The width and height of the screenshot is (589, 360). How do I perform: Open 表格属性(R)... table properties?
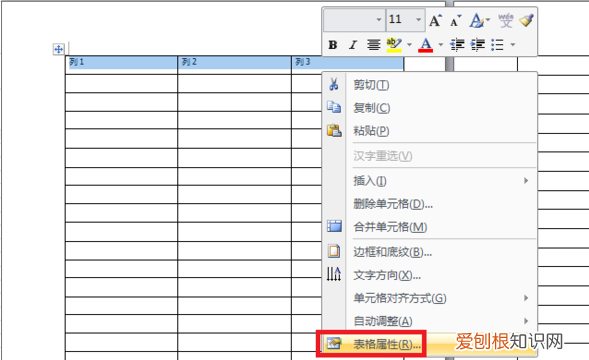tap(430, 344)
